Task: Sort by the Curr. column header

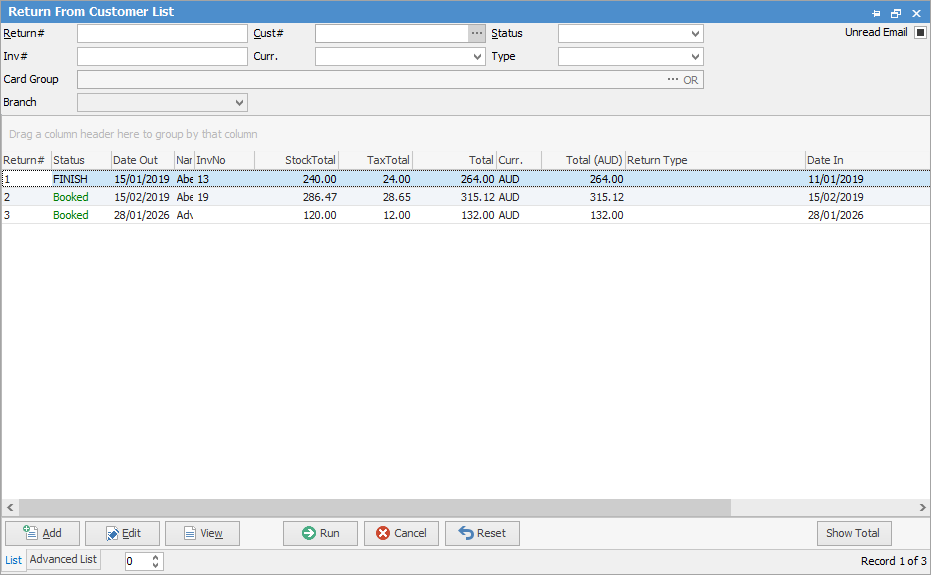Action: click(x=519, y=160)
